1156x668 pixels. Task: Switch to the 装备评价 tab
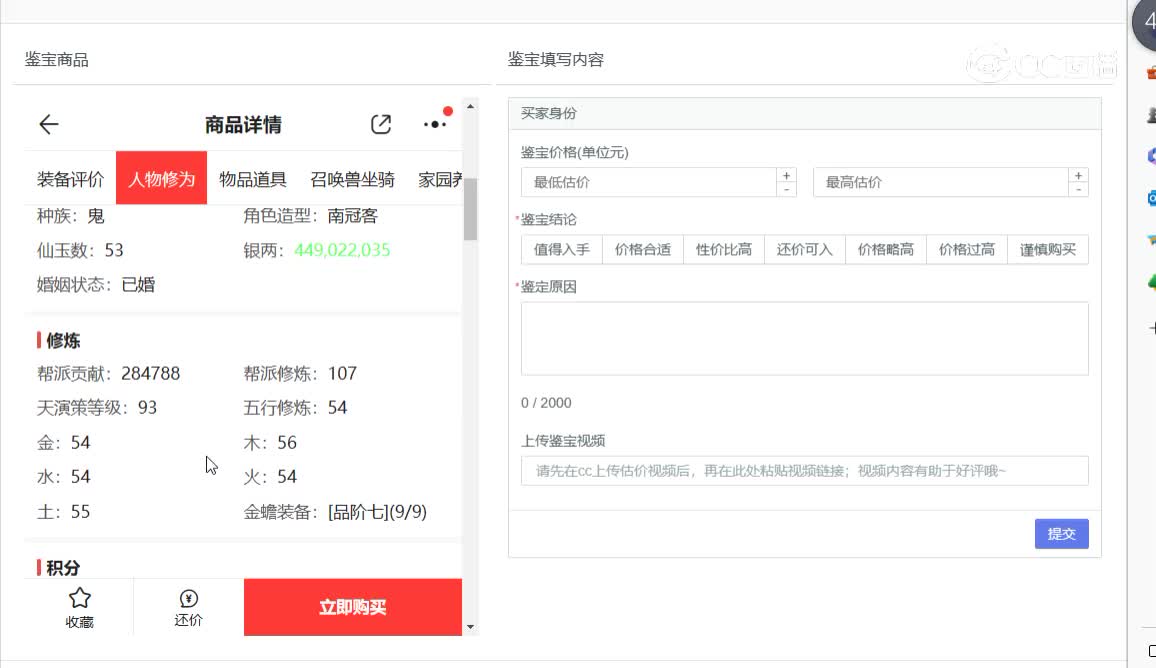(x=70, y=180)
